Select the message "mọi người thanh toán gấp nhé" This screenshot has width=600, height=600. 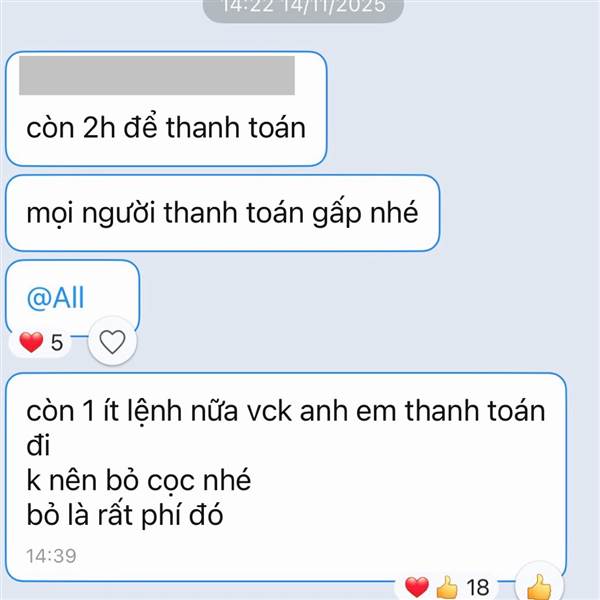pyautogui.click(x=222, y=213)
